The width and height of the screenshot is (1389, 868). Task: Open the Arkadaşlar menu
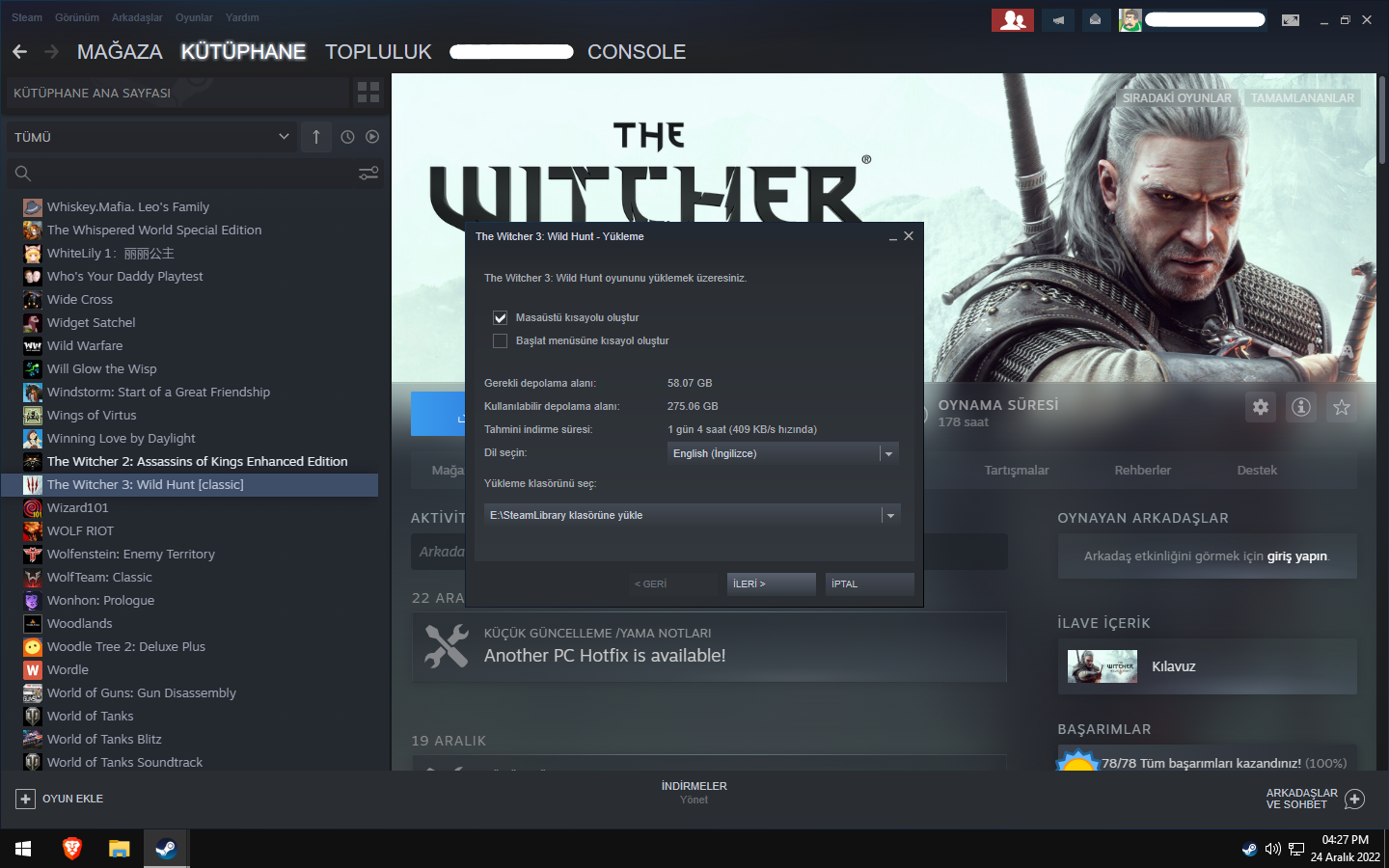[x=137, y=17]
